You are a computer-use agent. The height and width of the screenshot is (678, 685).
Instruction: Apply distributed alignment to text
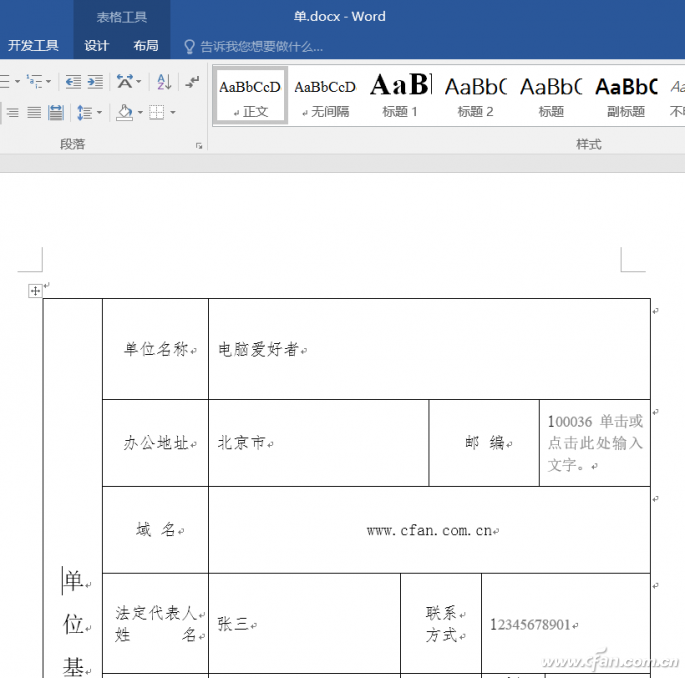pyautogui.click(x=56, y=113)
